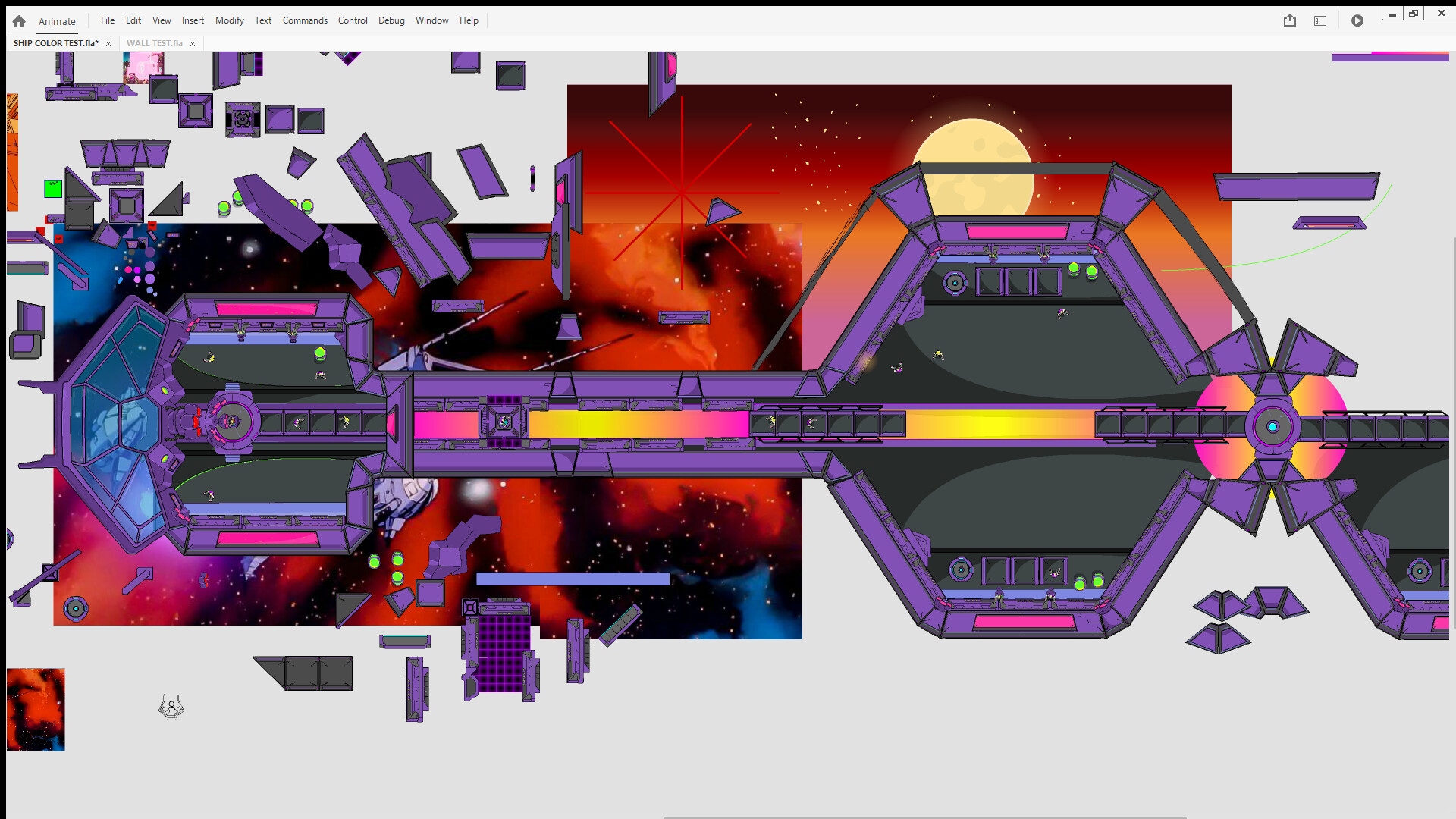This screenshot has height=819, width=1456.
Task: Open the File menu
Action: [x=108, y=20]
